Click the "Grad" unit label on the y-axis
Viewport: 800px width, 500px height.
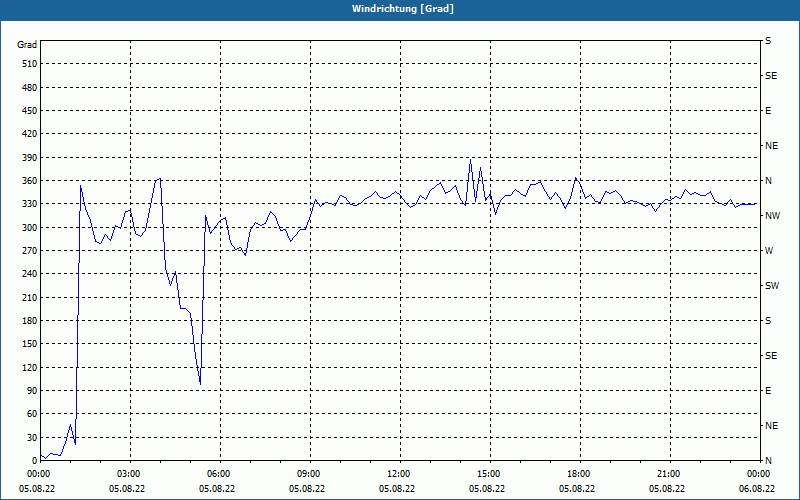click(x=27, y=45)
